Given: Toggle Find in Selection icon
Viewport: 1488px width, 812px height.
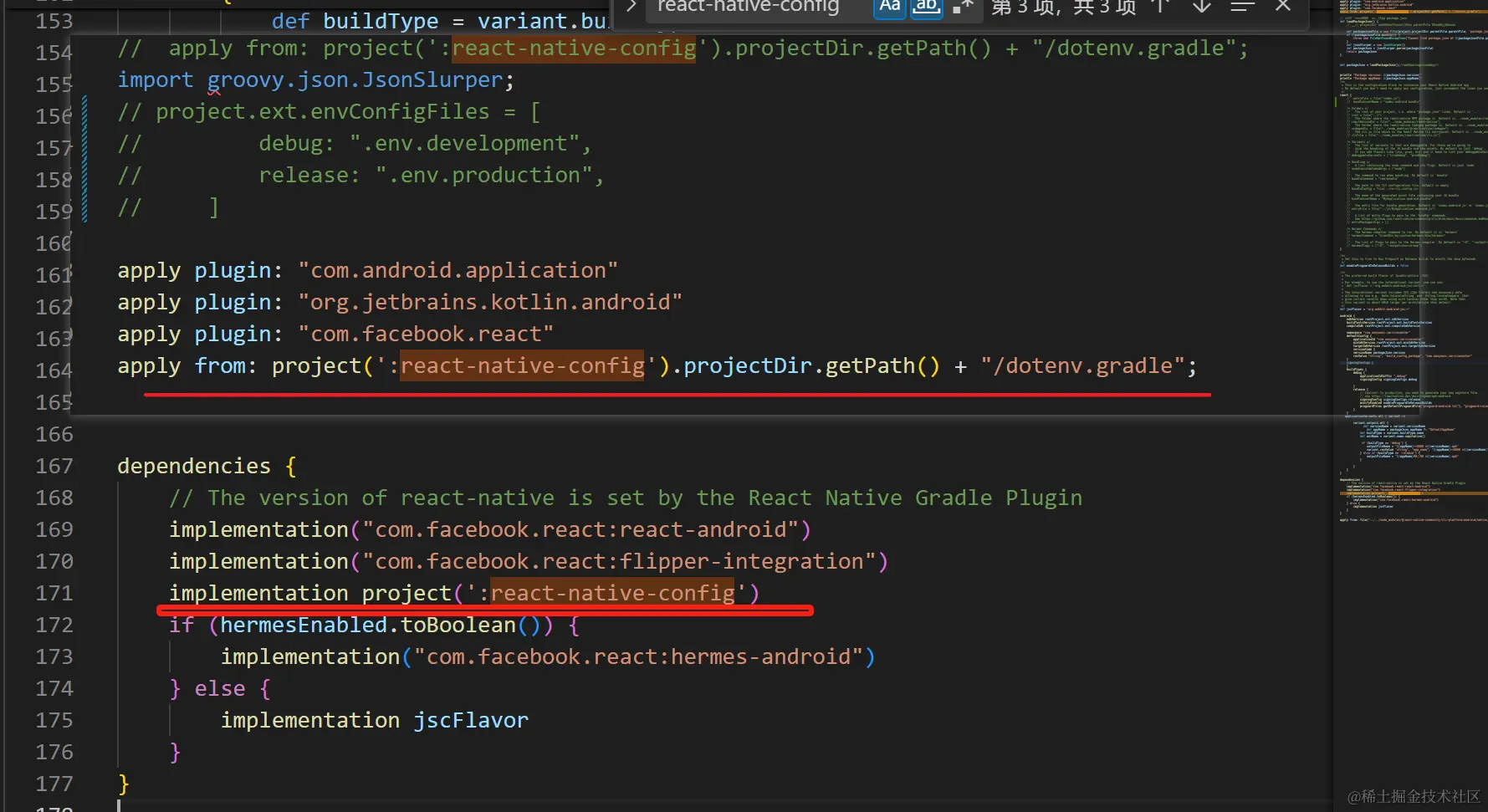Looking at the screenshot, I should tap(1243, 7).
